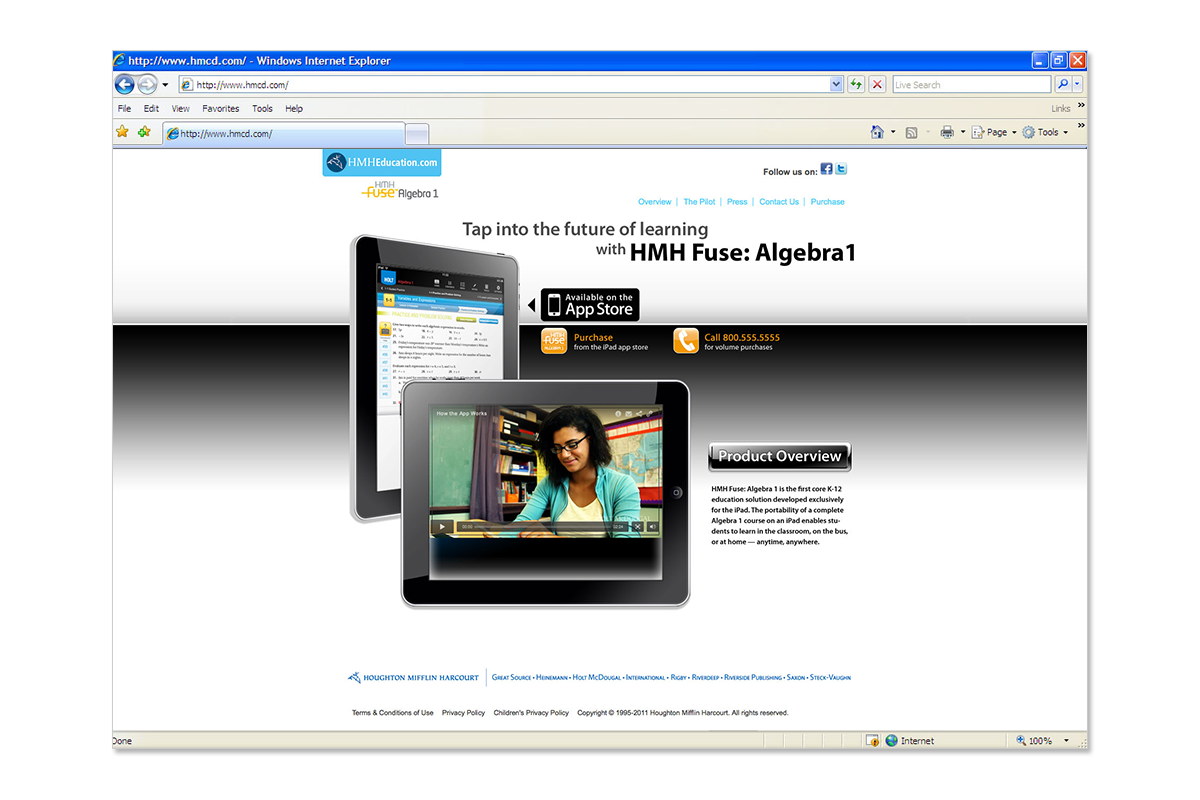This screenshot has height=800, width=1200.
Task: Click the Houghton Mifflin Harcourt footer logo
Action: click(x=413, y=678)
